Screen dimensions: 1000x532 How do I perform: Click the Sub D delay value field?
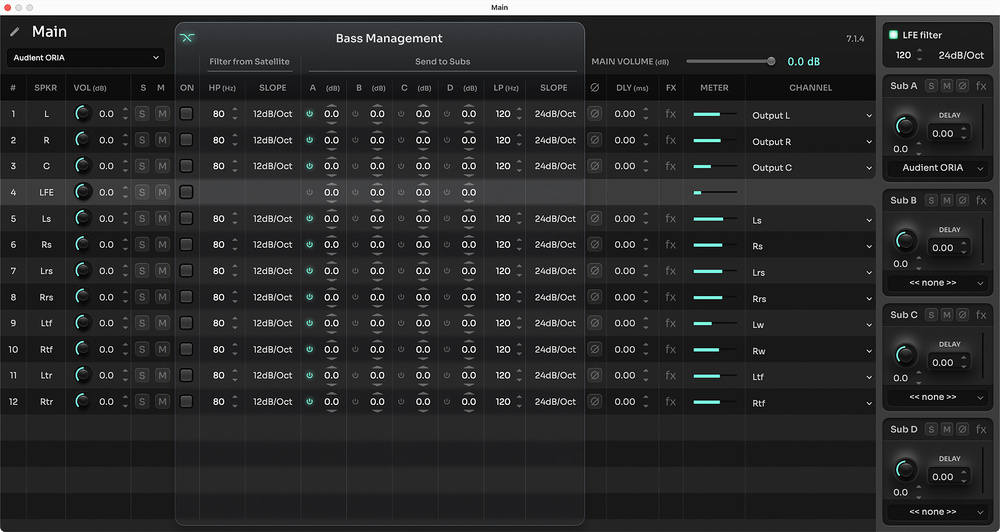[x=943, y=477]
